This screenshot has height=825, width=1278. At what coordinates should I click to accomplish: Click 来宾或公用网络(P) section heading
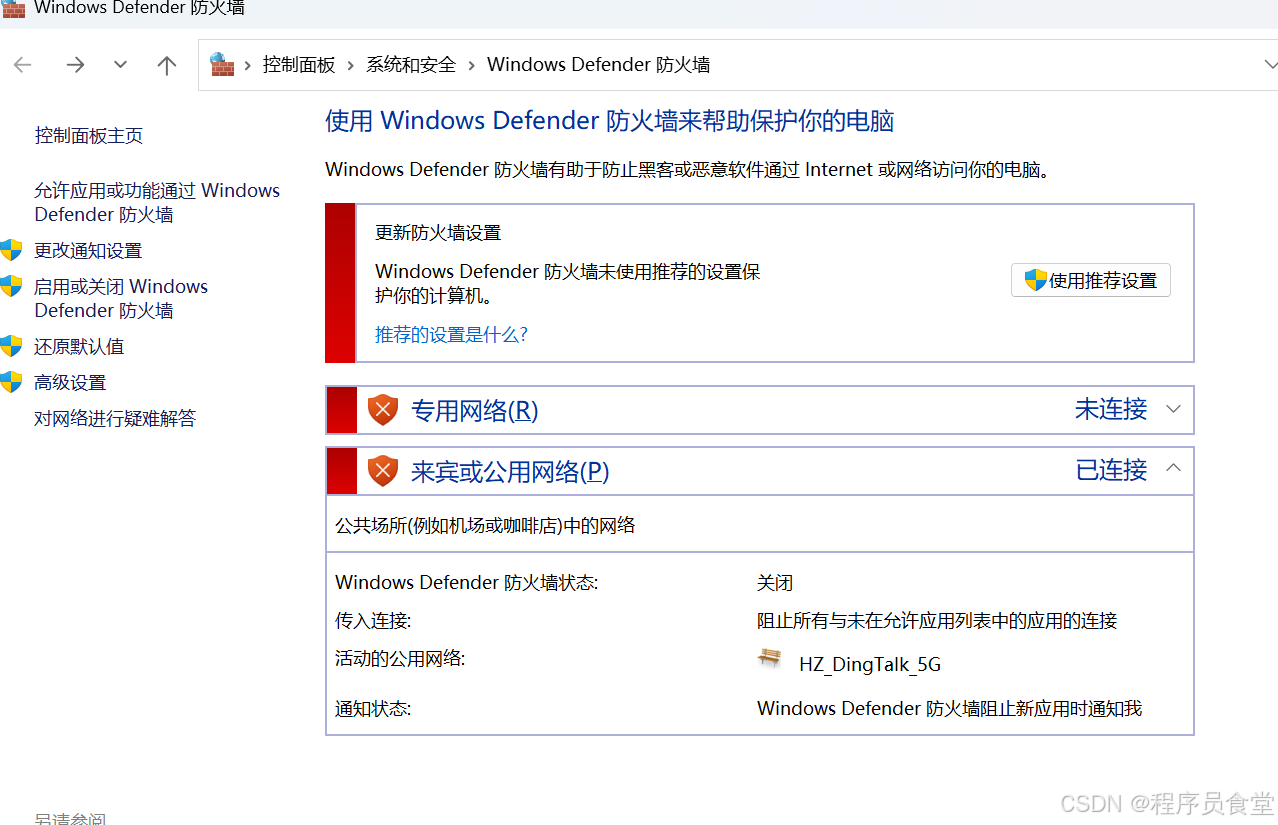(x=510, y=471)
